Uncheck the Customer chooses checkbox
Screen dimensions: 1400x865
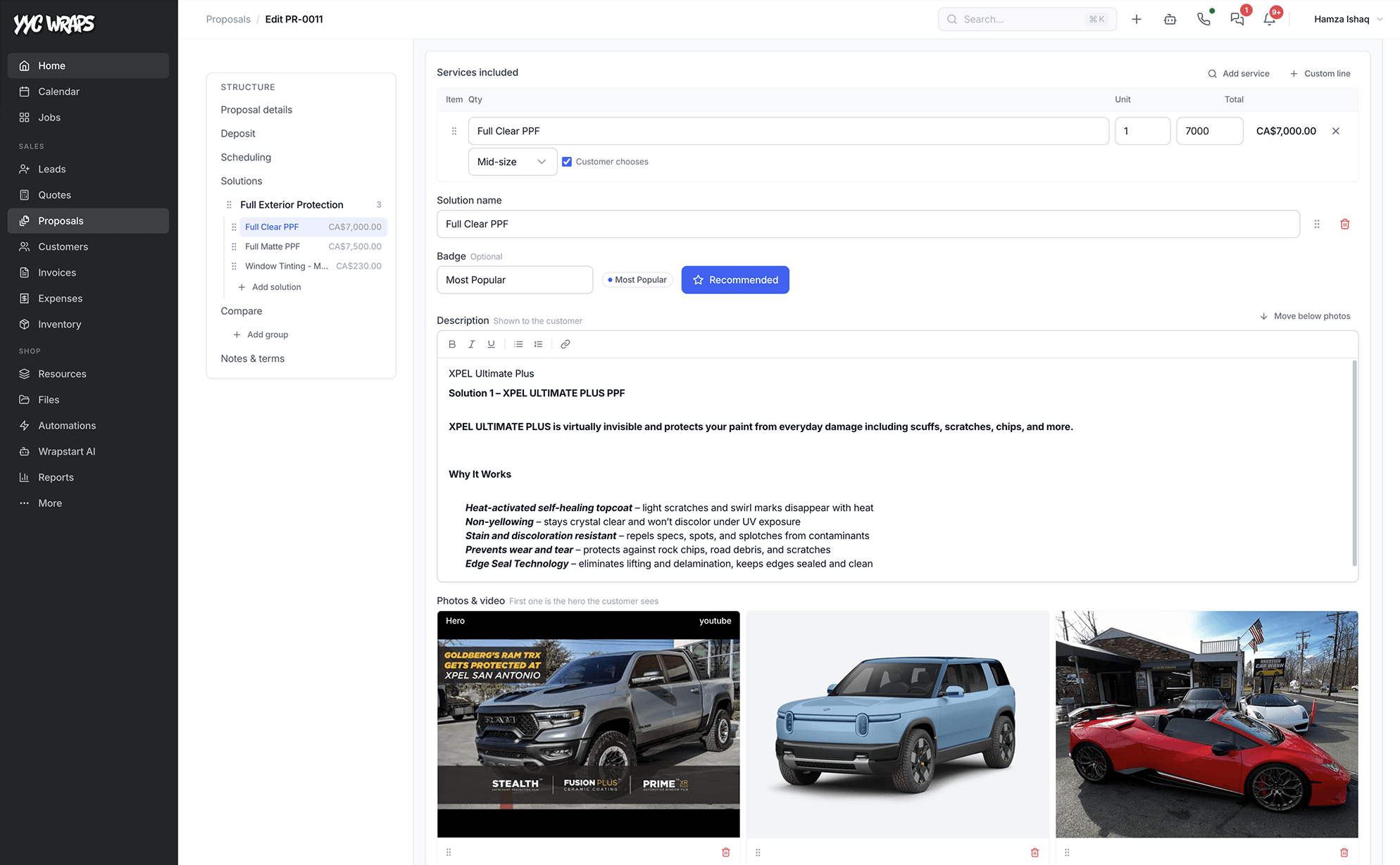pos(567,162)
